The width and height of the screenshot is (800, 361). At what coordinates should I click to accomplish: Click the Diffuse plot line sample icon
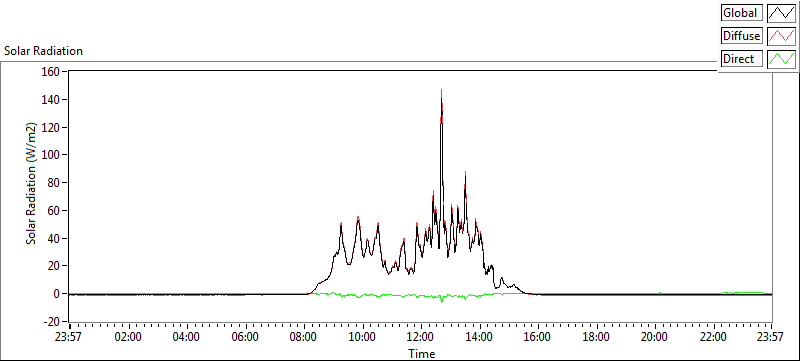pos(781,36)
